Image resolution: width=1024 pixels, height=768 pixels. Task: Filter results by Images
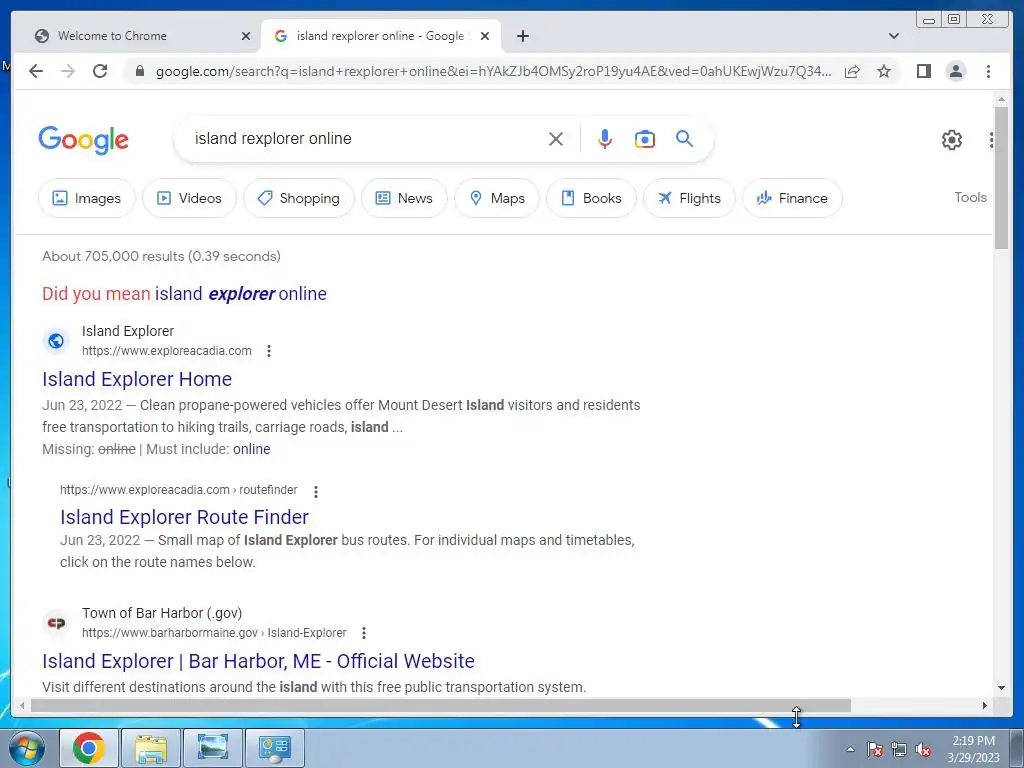pos(87,198)
